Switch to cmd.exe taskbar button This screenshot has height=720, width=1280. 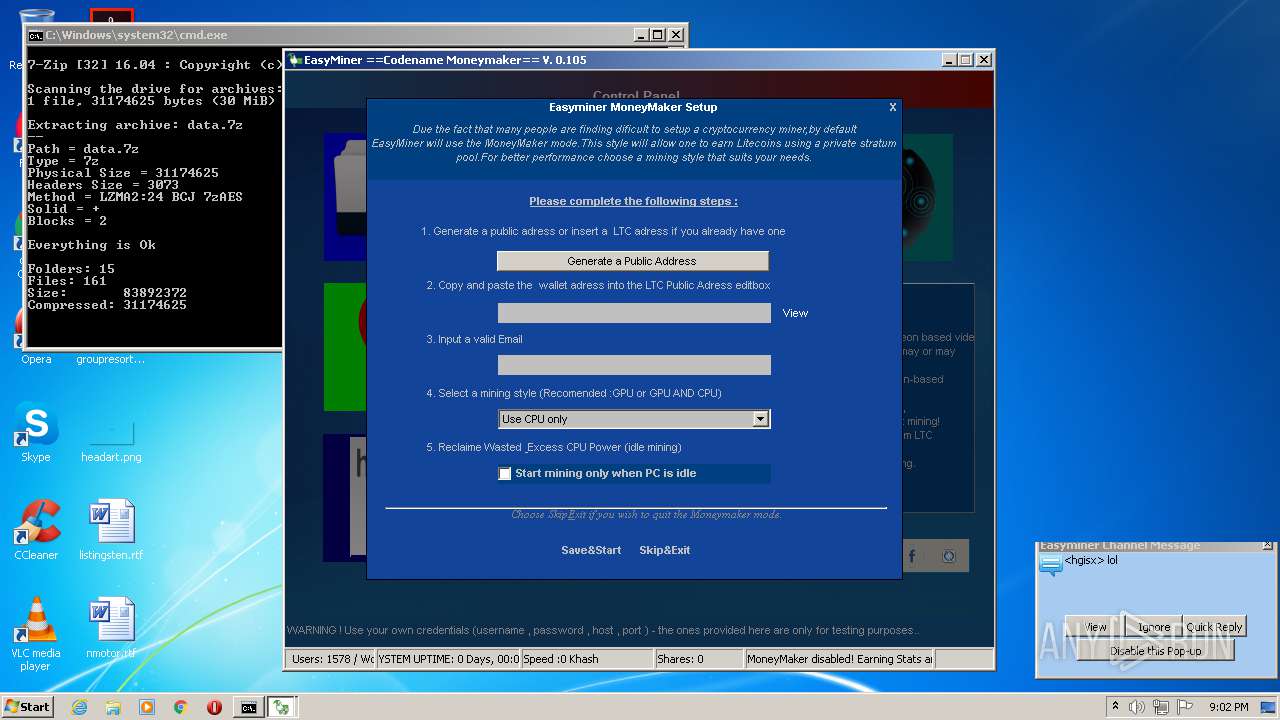[x=248, y=707]
